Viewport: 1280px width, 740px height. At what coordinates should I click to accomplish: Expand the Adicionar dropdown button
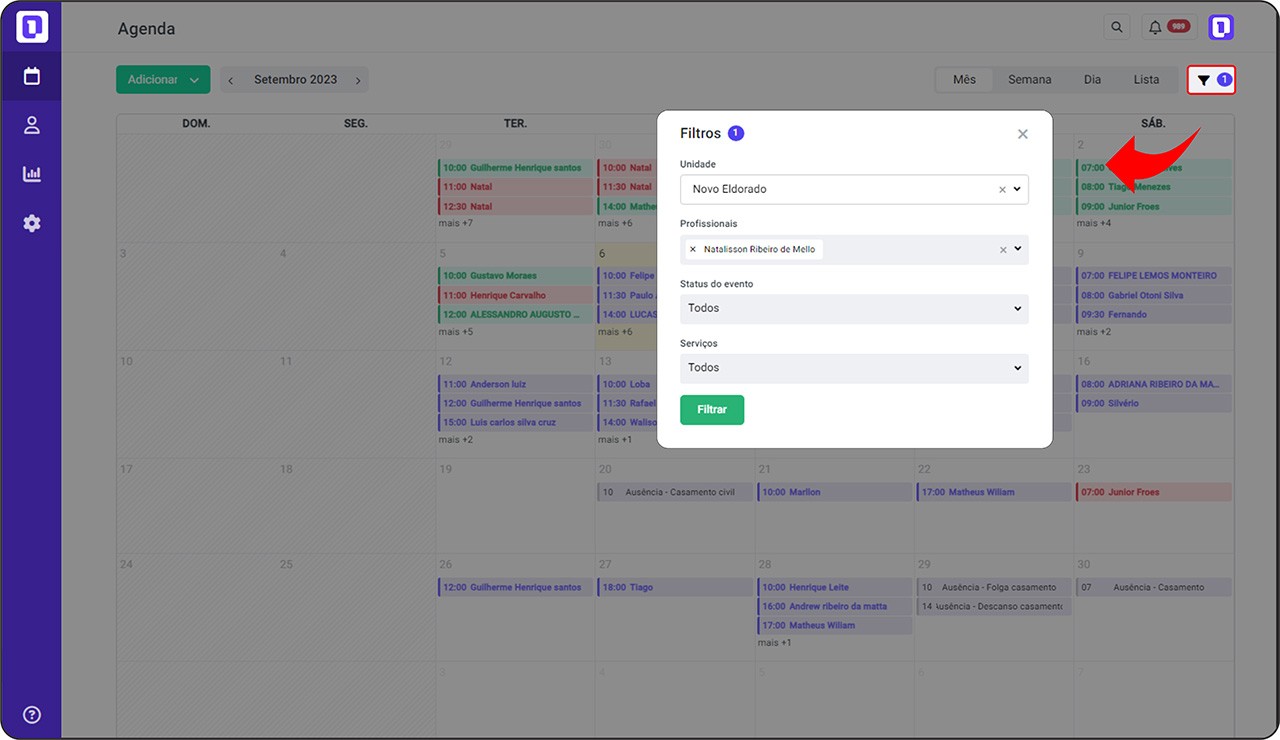(x=163, y=80)
